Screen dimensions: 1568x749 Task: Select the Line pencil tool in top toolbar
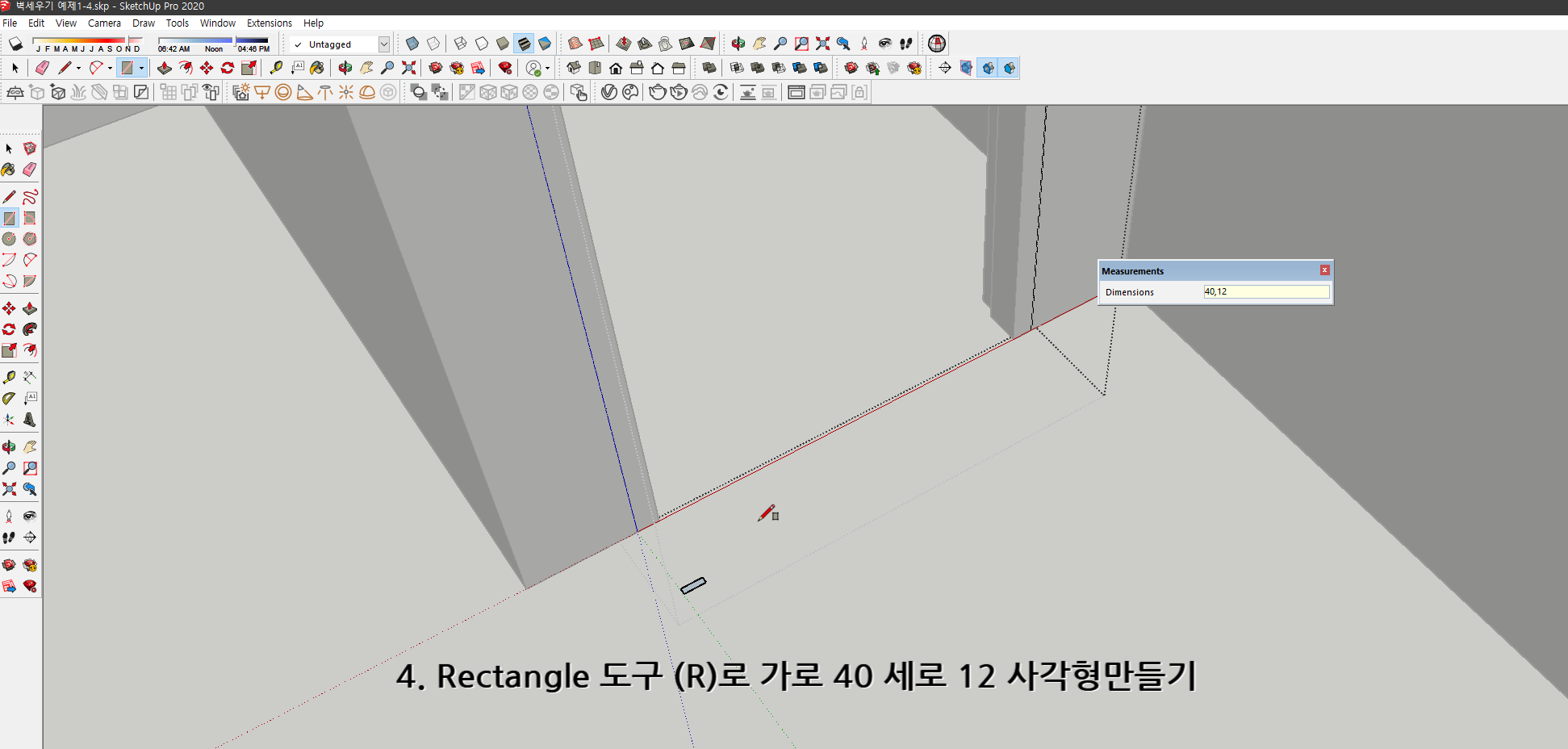tap(65, 68)
